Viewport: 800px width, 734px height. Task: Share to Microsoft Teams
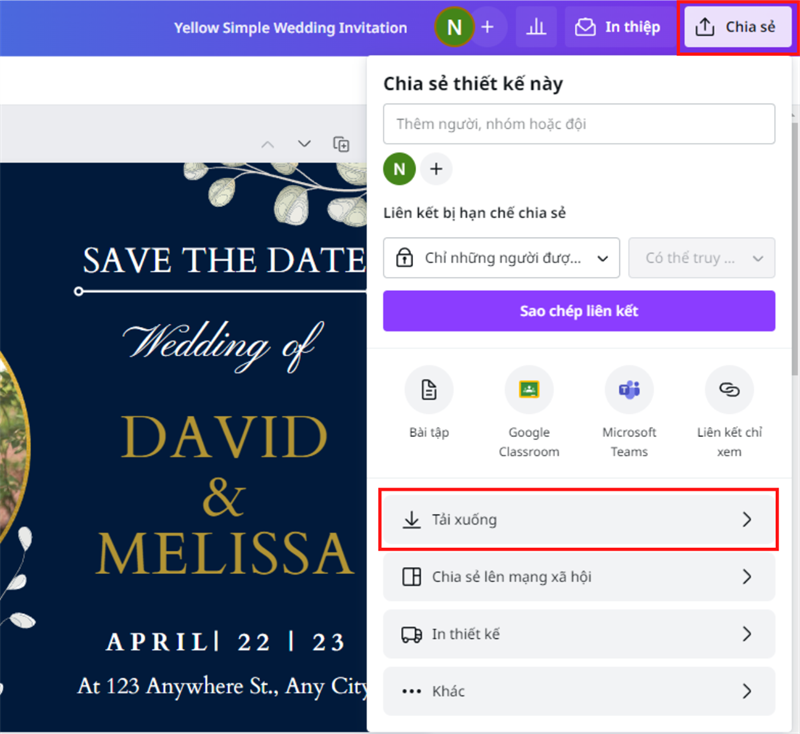[x=629, y=390]
